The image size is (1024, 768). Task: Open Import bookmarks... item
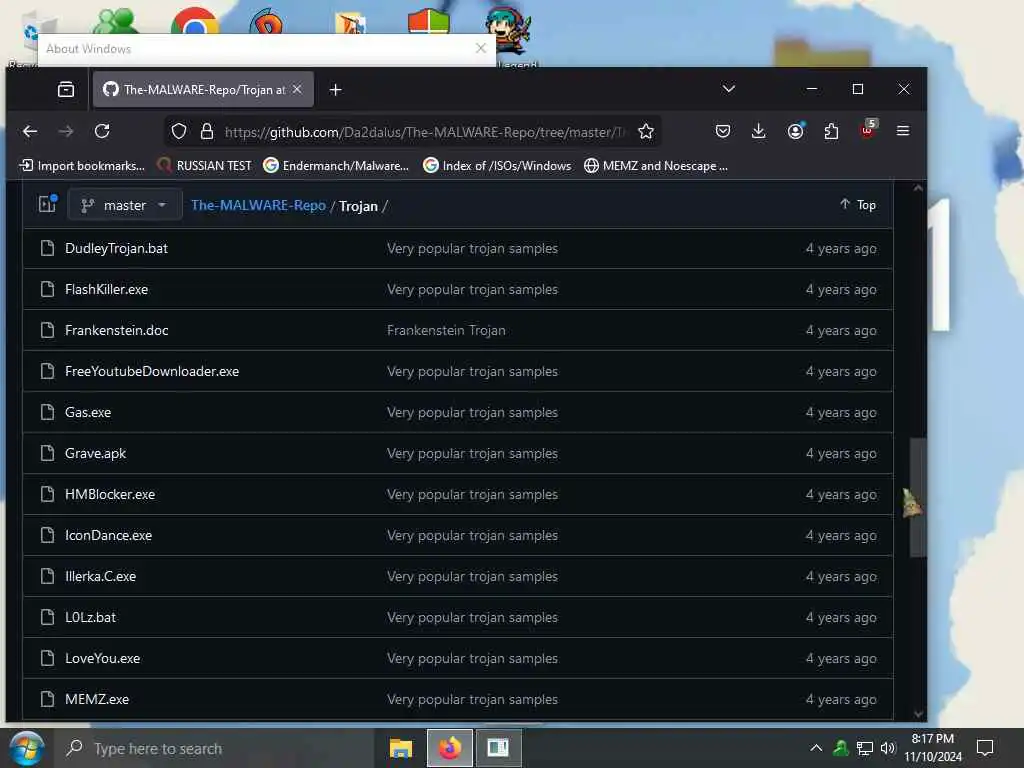(83, 166)
